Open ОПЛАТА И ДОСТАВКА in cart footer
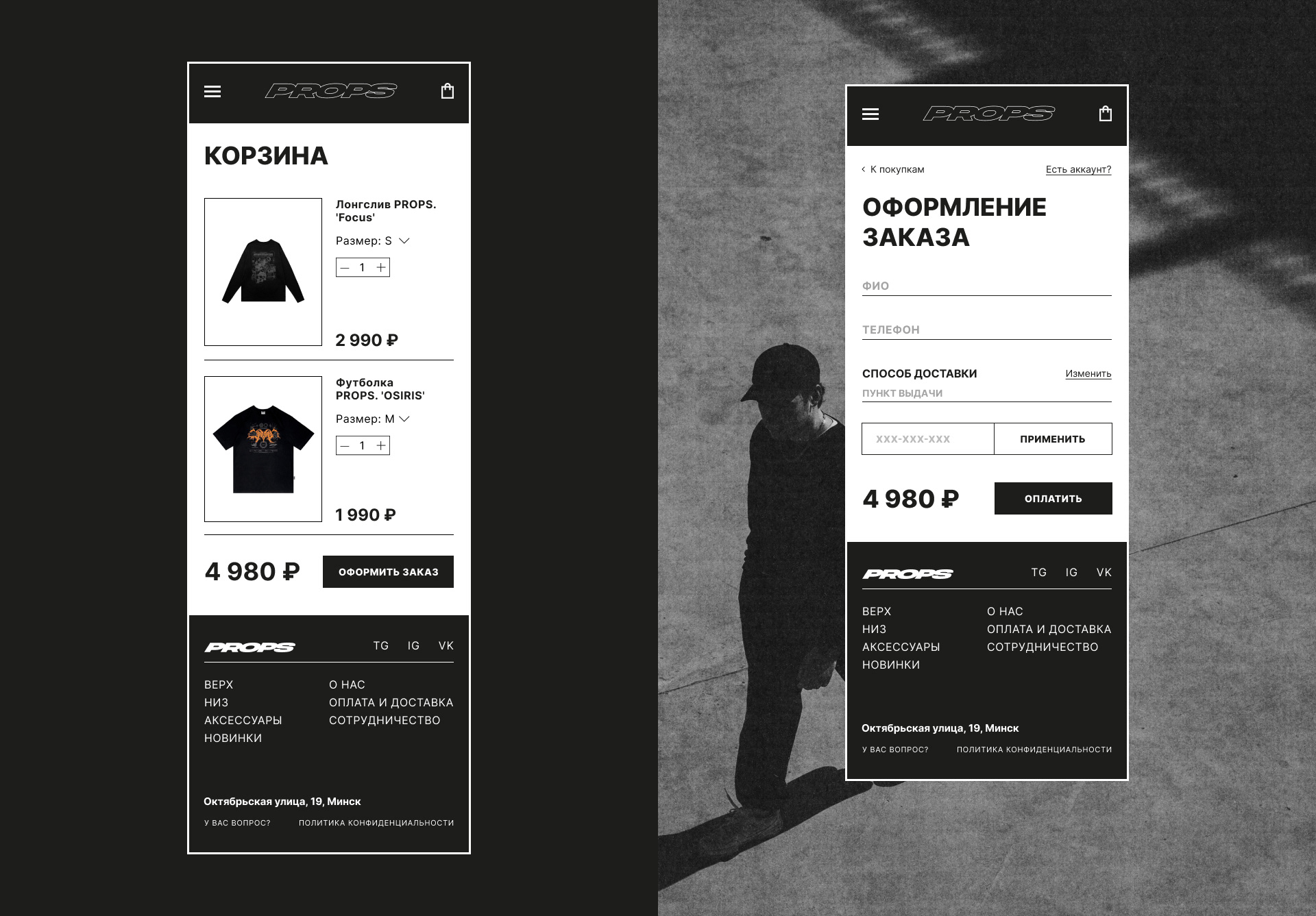Screen dimensions: 1316x916 pyautogui.click(x=391, y=702)
